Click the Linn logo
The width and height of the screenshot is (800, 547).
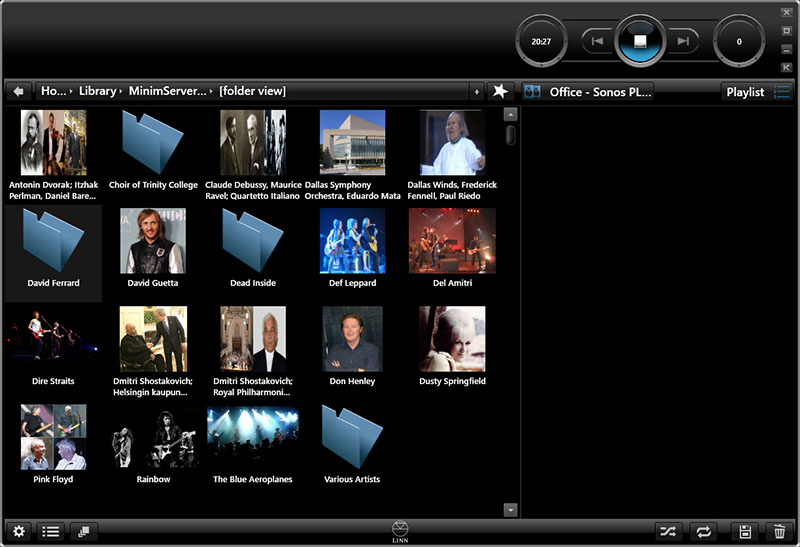coord(400,532)
